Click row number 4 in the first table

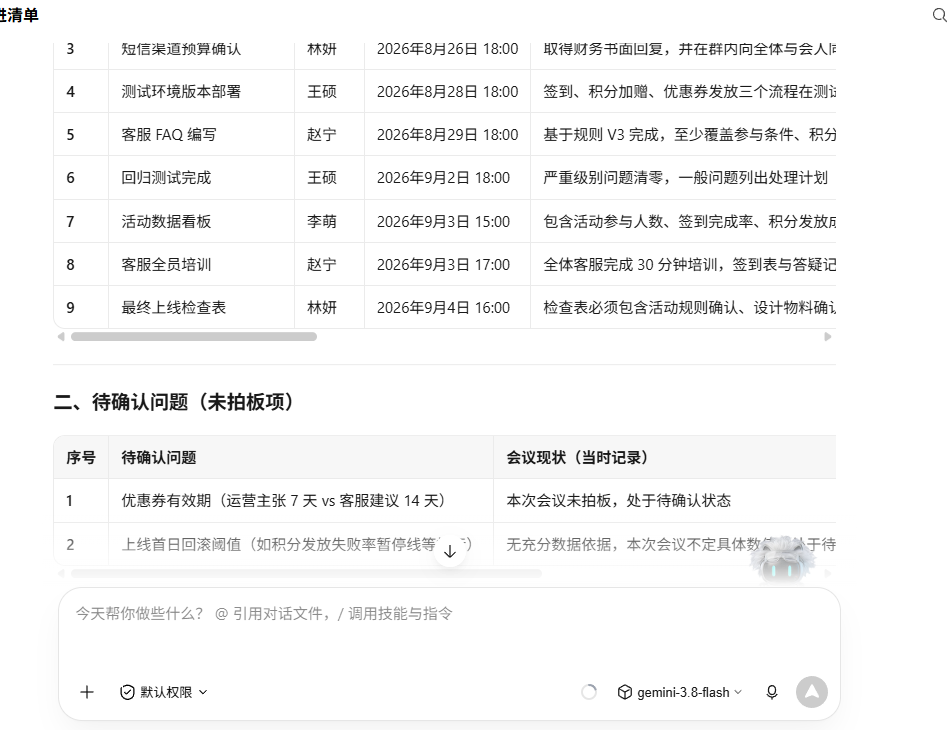point(71,92)
